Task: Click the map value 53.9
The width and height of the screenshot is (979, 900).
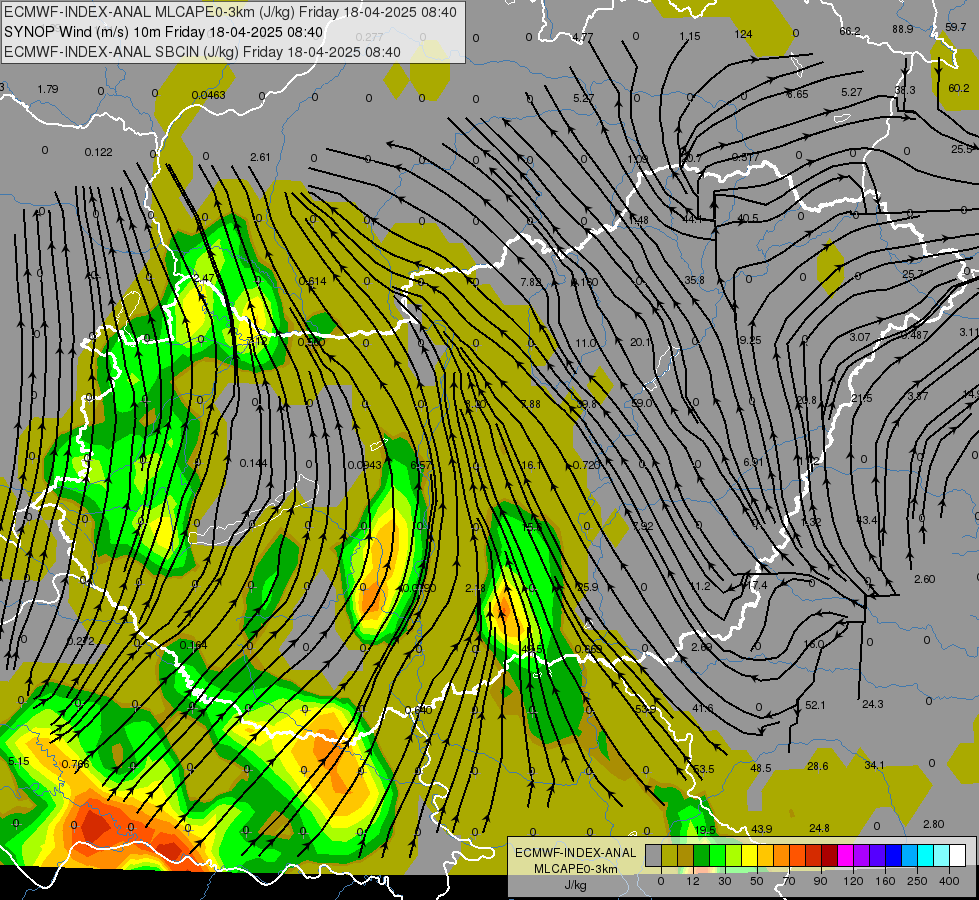Action: 645,709
